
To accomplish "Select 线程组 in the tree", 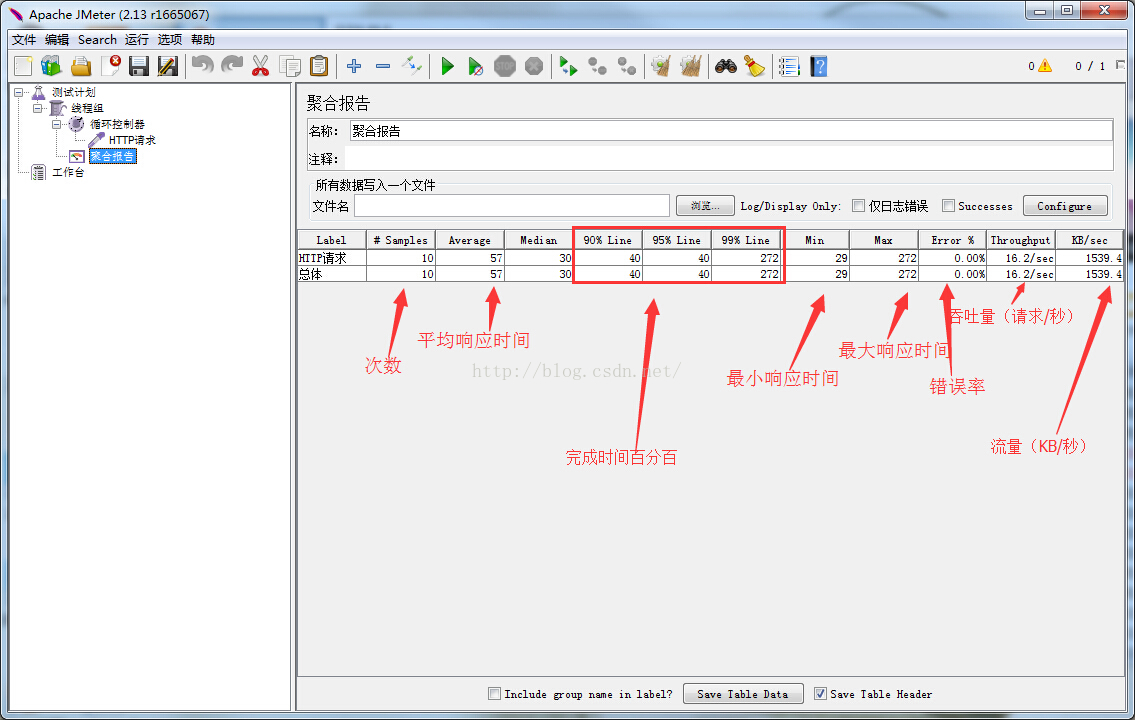I will coord(87,108).
